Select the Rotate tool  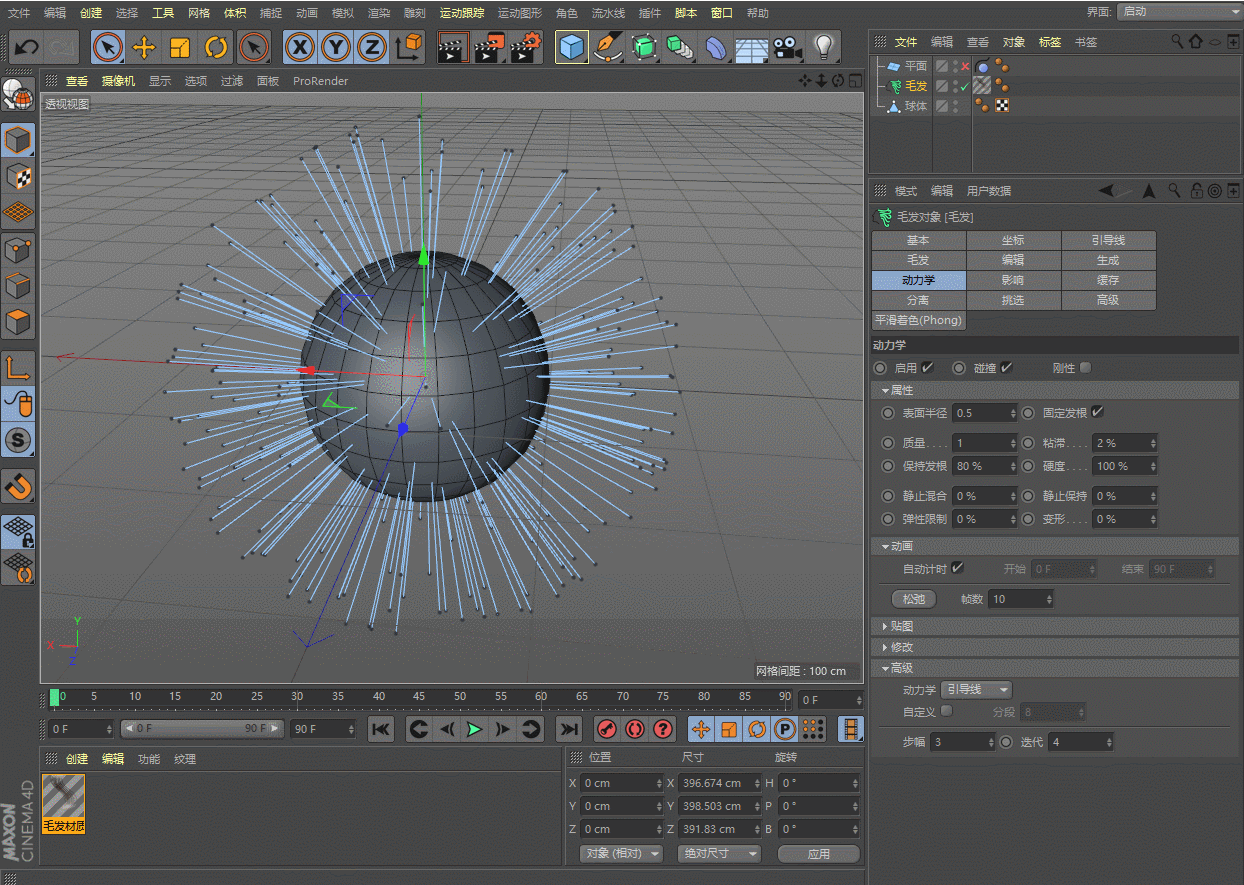pos(216,47)
